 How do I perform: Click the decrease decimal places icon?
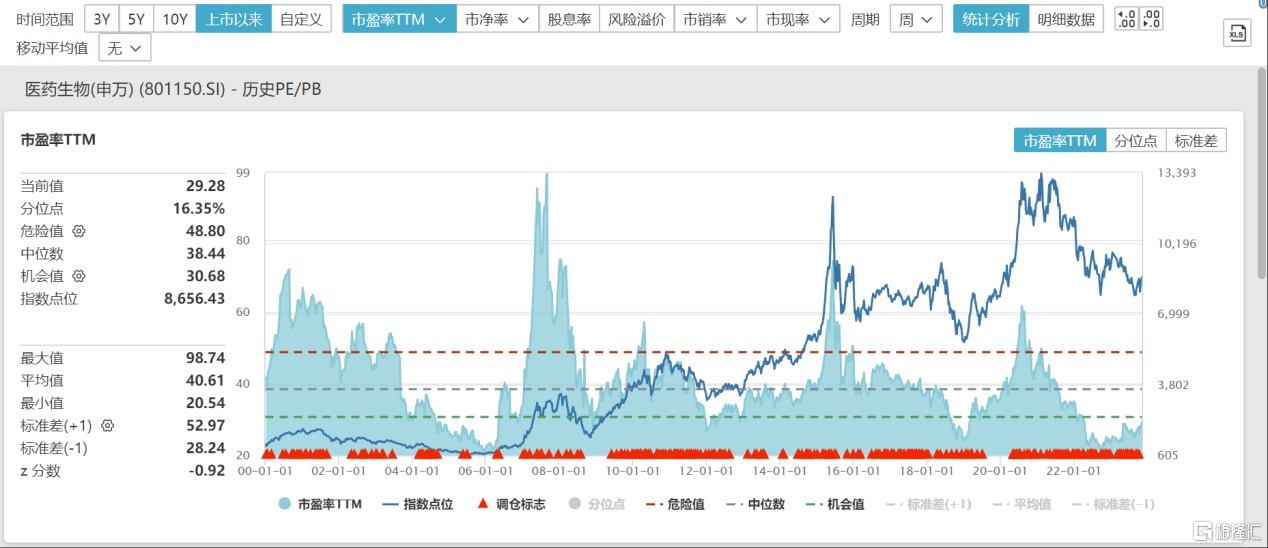[x=1151, y=19]
